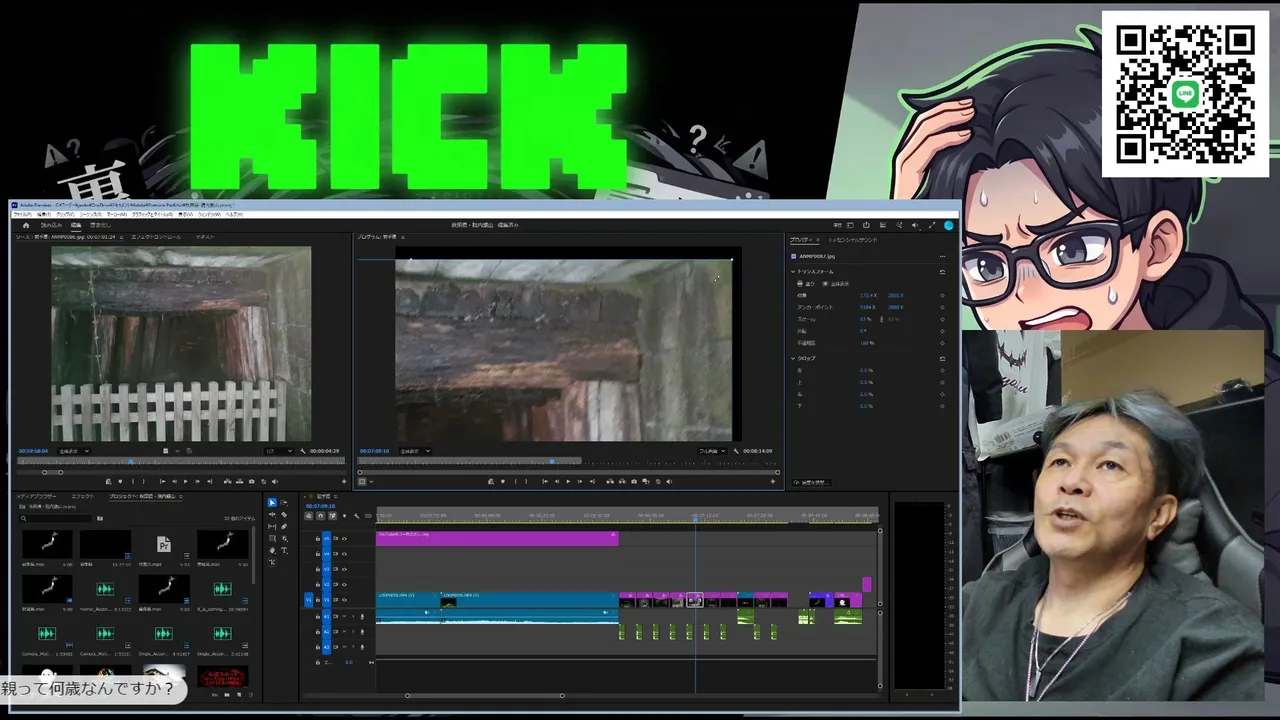Screen dimensions: 1280x720
Task: Select the Rectangle shape tool
Action: 272,539
